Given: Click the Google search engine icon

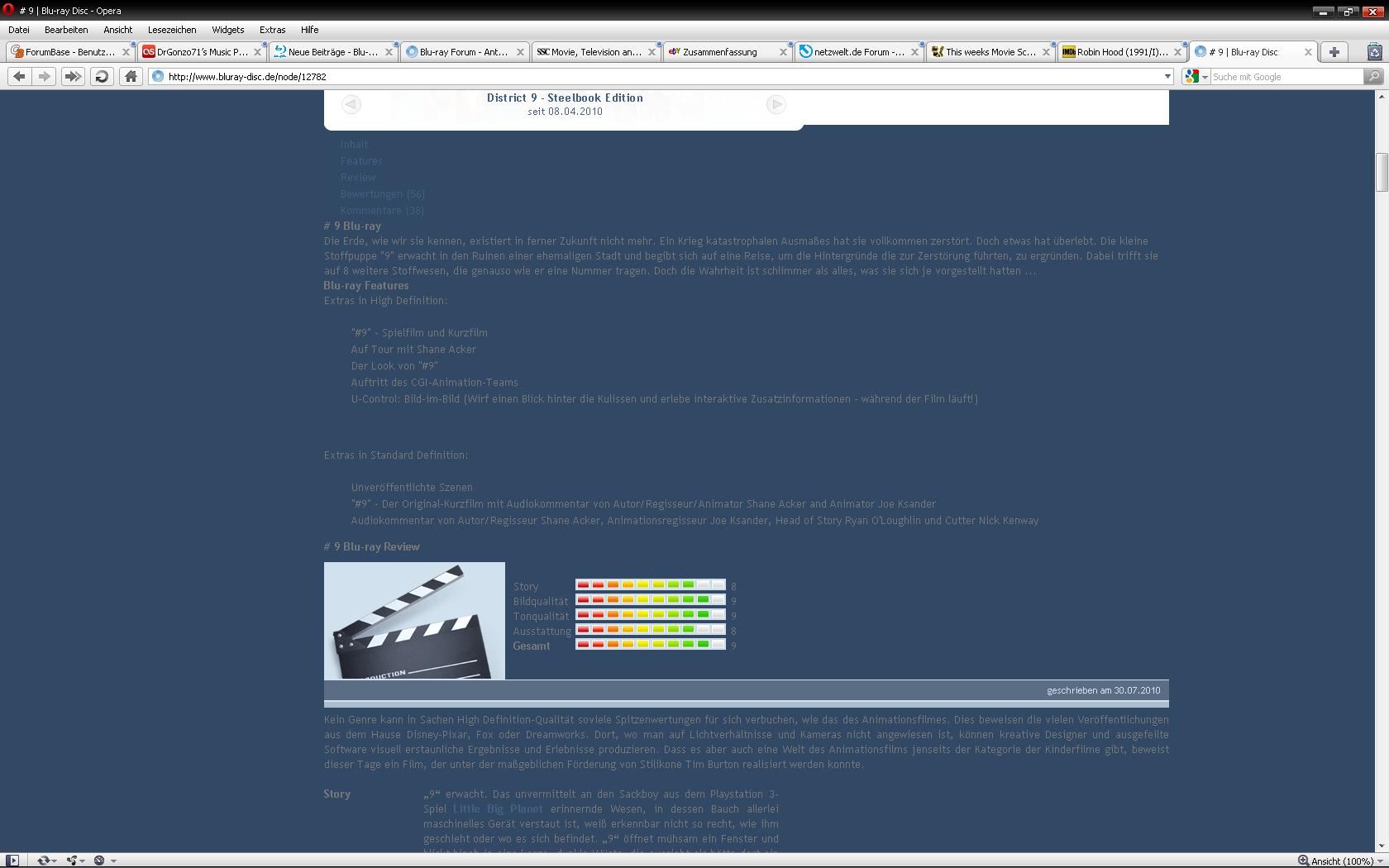Looking at the screenshot, I should click(1191, 76).
